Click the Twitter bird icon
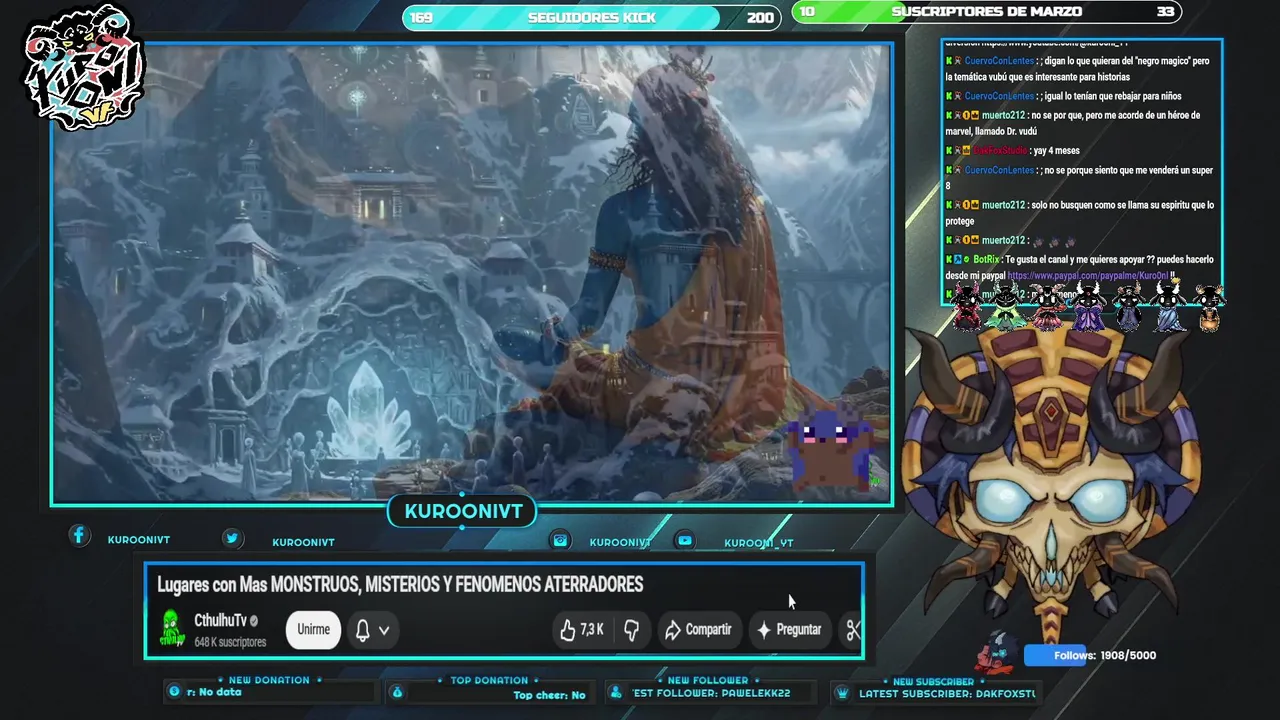The height and width of the screenshot is (720, 1280). point(232,538)
